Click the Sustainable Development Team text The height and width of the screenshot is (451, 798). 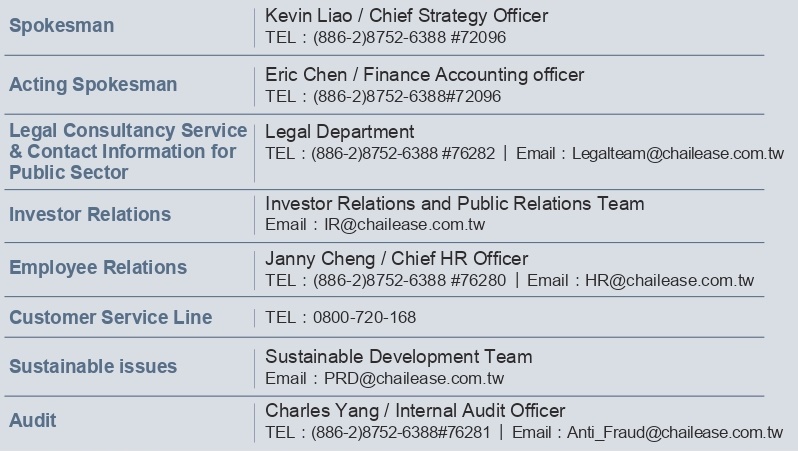coord(398,357)
